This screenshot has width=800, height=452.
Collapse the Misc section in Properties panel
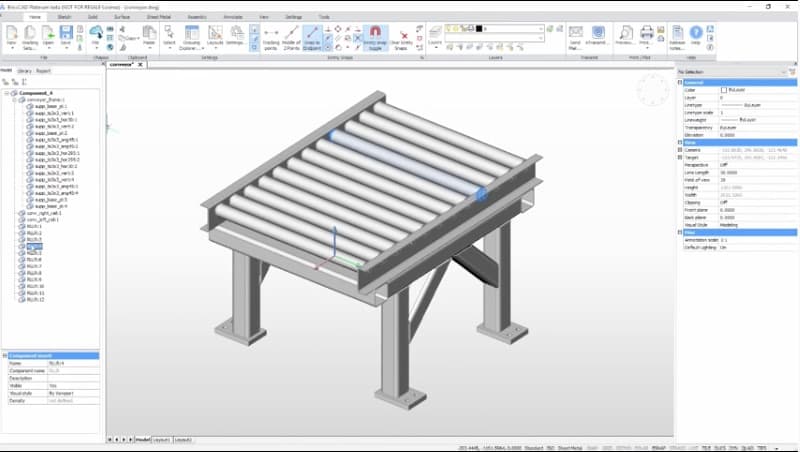pyautogui.click(x=680, y=233)
